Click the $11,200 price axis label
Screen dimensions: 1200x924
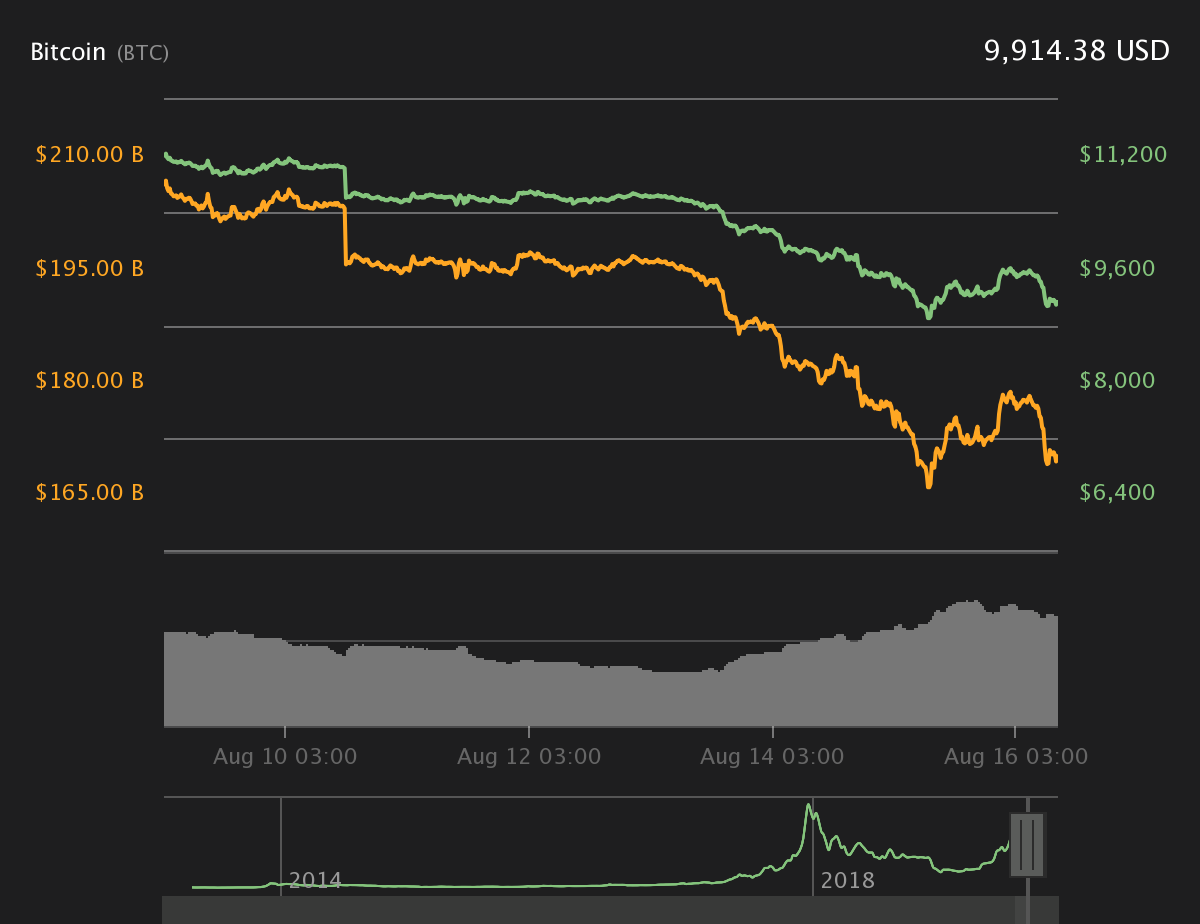coord(1124,154)
